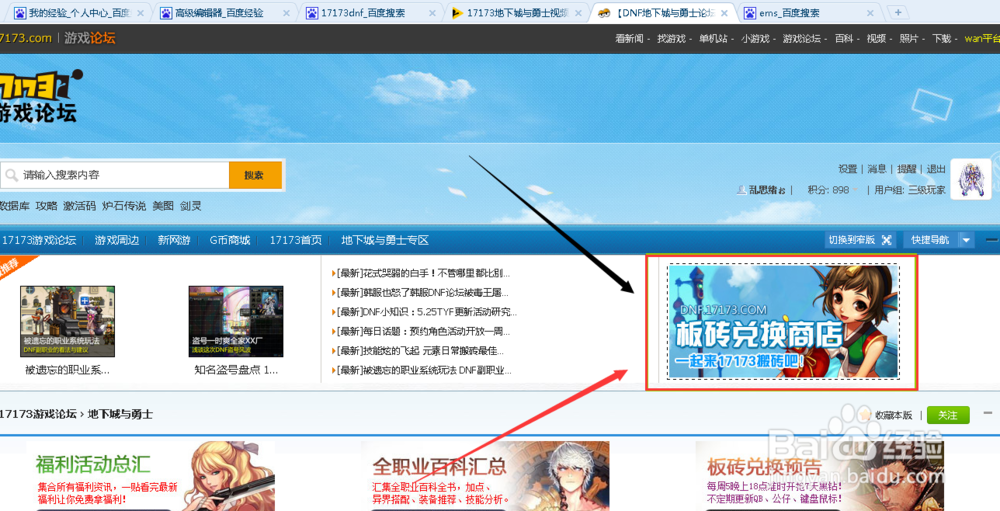Click the magnifier icon in search box
This screenshot has height=511, width=1000.
(11, 175)
